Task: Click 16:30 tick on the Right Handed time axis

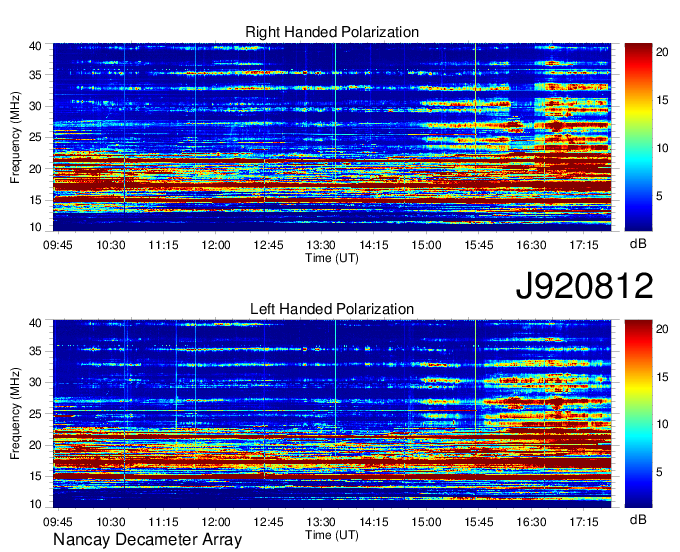Action: click(531, 245)
